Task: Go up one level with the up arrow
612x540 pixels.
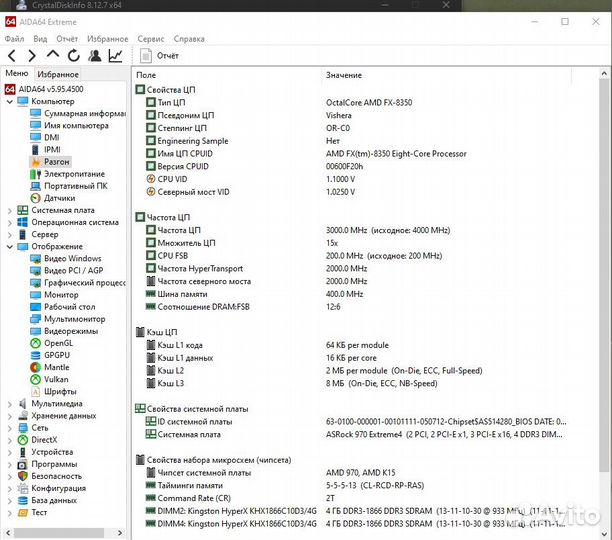Action: [x=53, y=55]
